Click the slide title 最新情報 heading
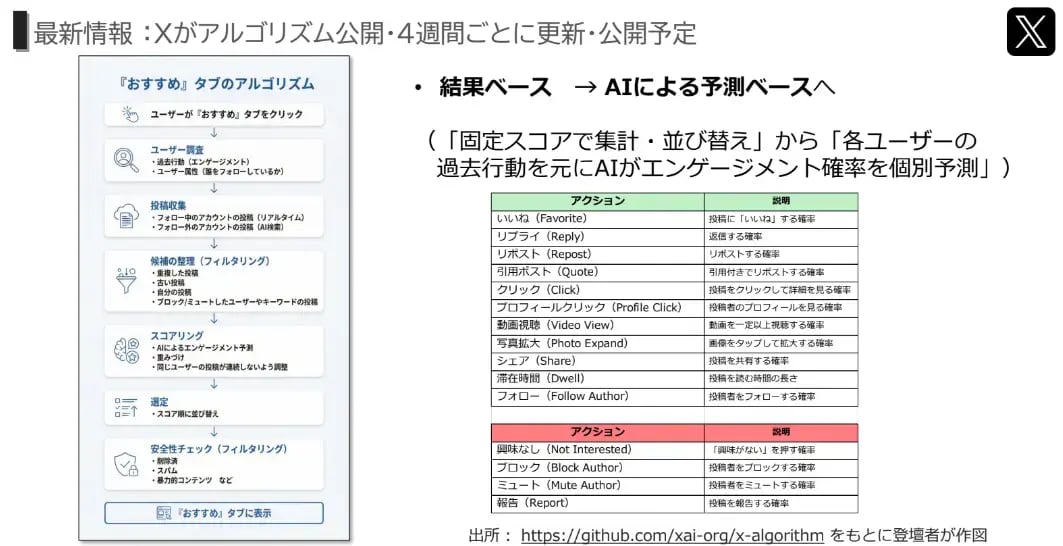Screen dimensions: 1063x546 pos(365,33)
